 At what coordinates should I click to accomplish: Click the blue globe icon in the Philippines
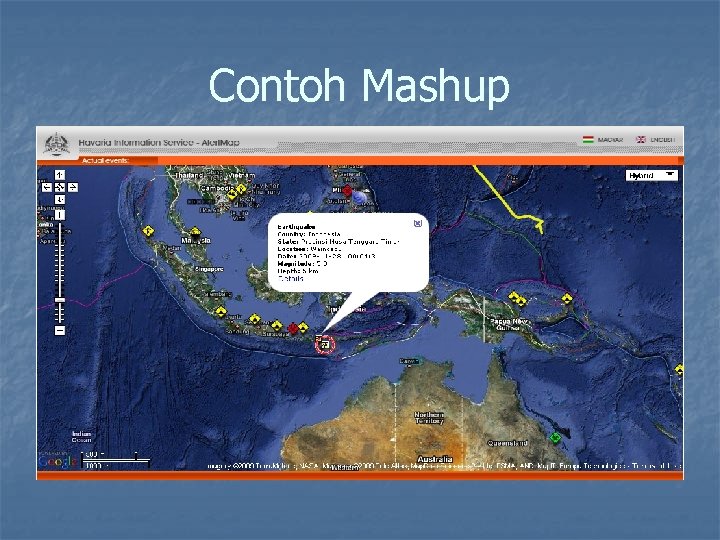360,197
